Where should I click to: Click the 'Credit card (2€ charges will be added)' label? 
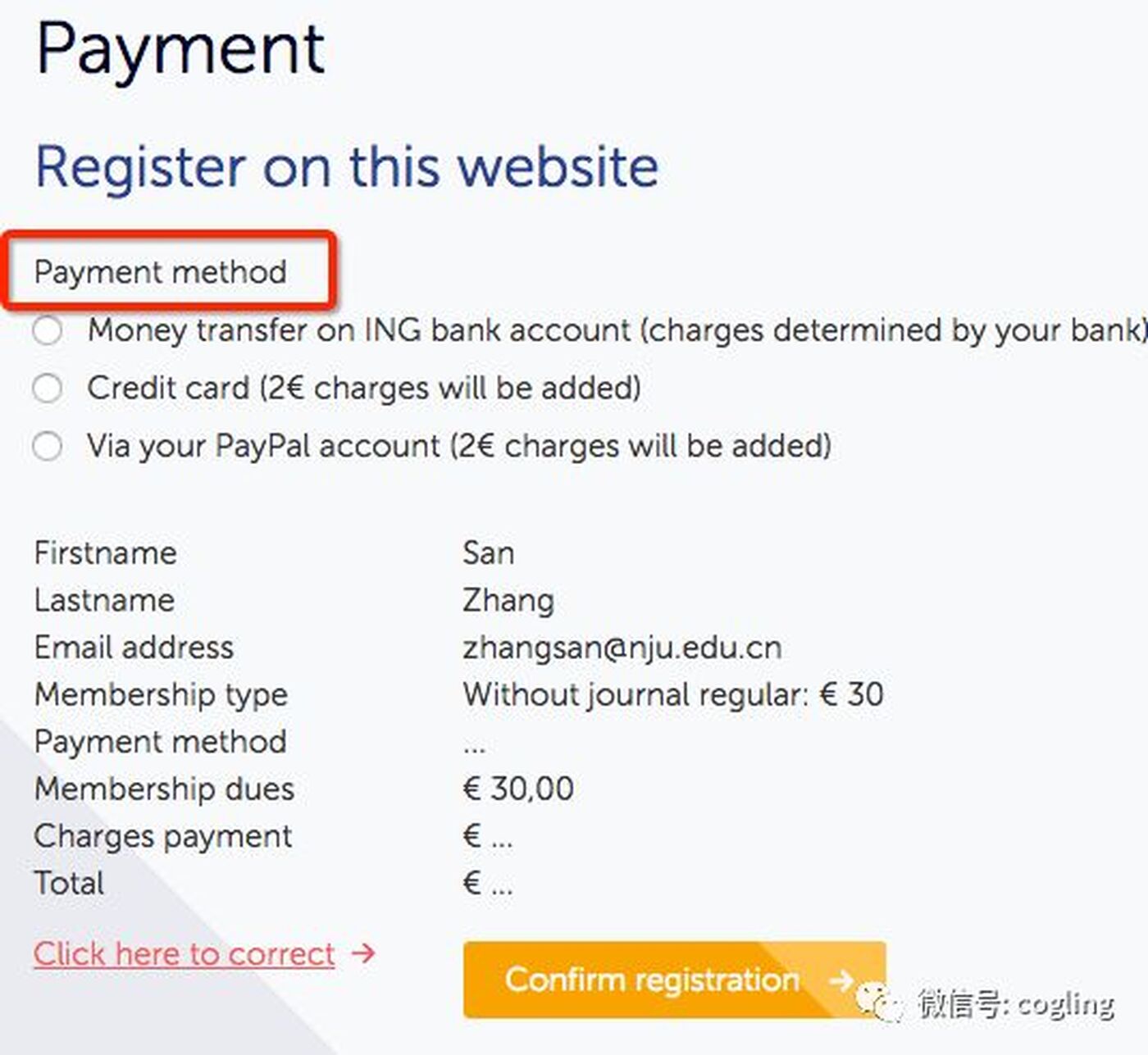[x=364, y=389]
